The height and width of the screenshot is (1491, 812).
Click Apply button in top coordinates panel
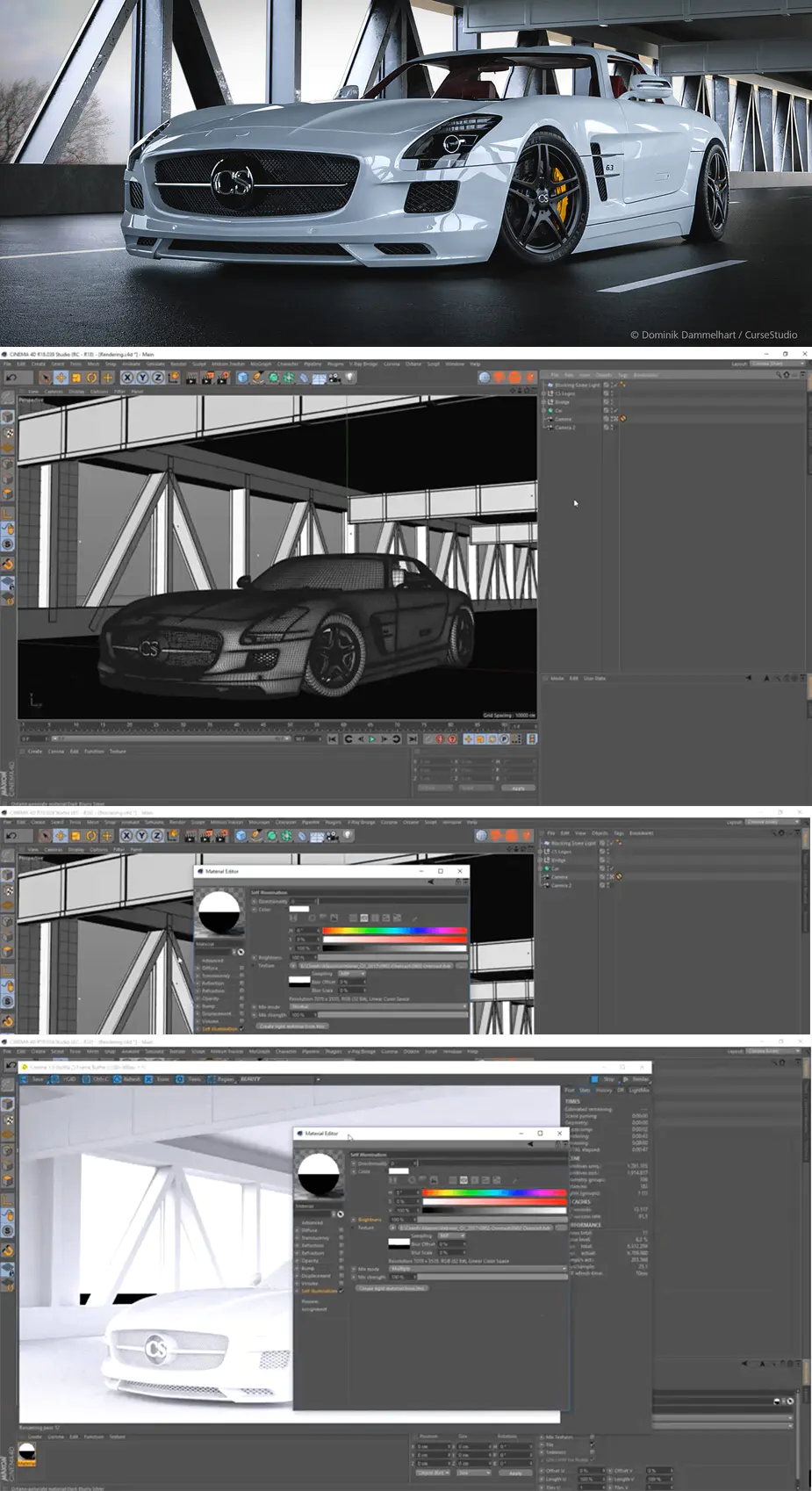pos(518,788)
